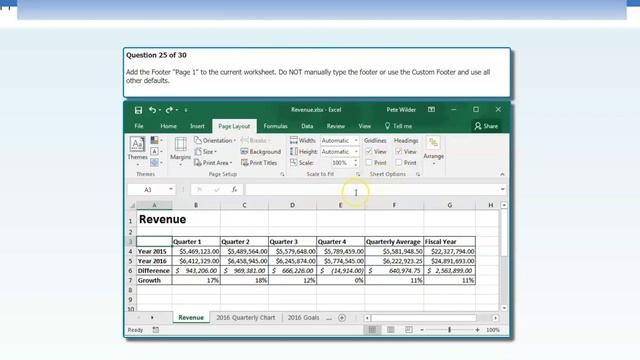The image size is (640, 360).
Task: Click the macro recording icon in status bar
Action: coord(156,330)
